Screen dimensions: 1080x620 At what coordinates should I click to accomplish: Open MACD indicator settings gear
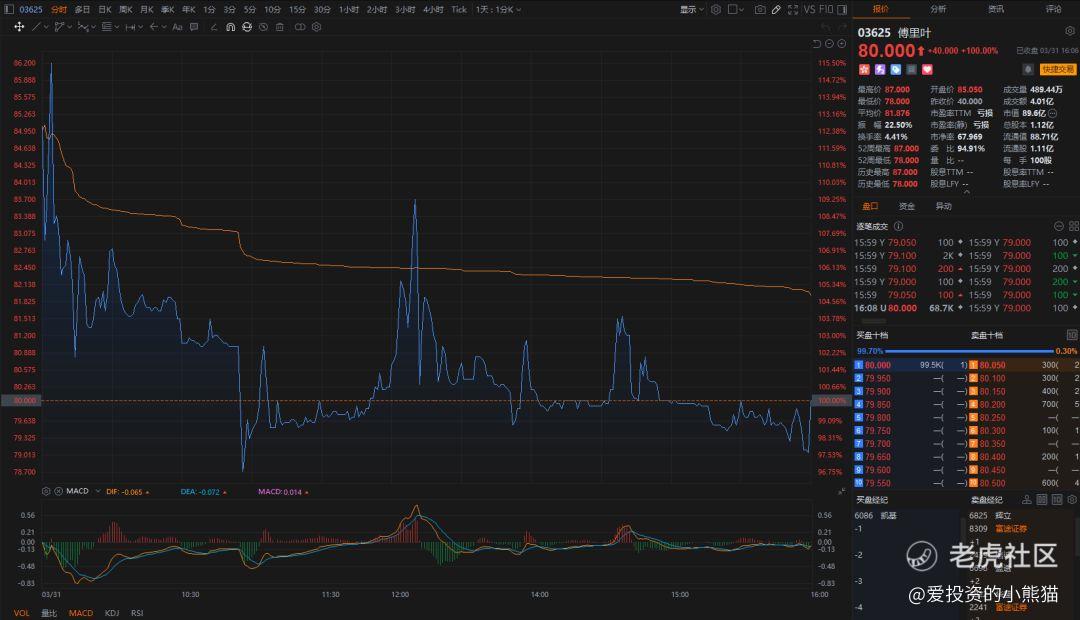tap(46, 491)
